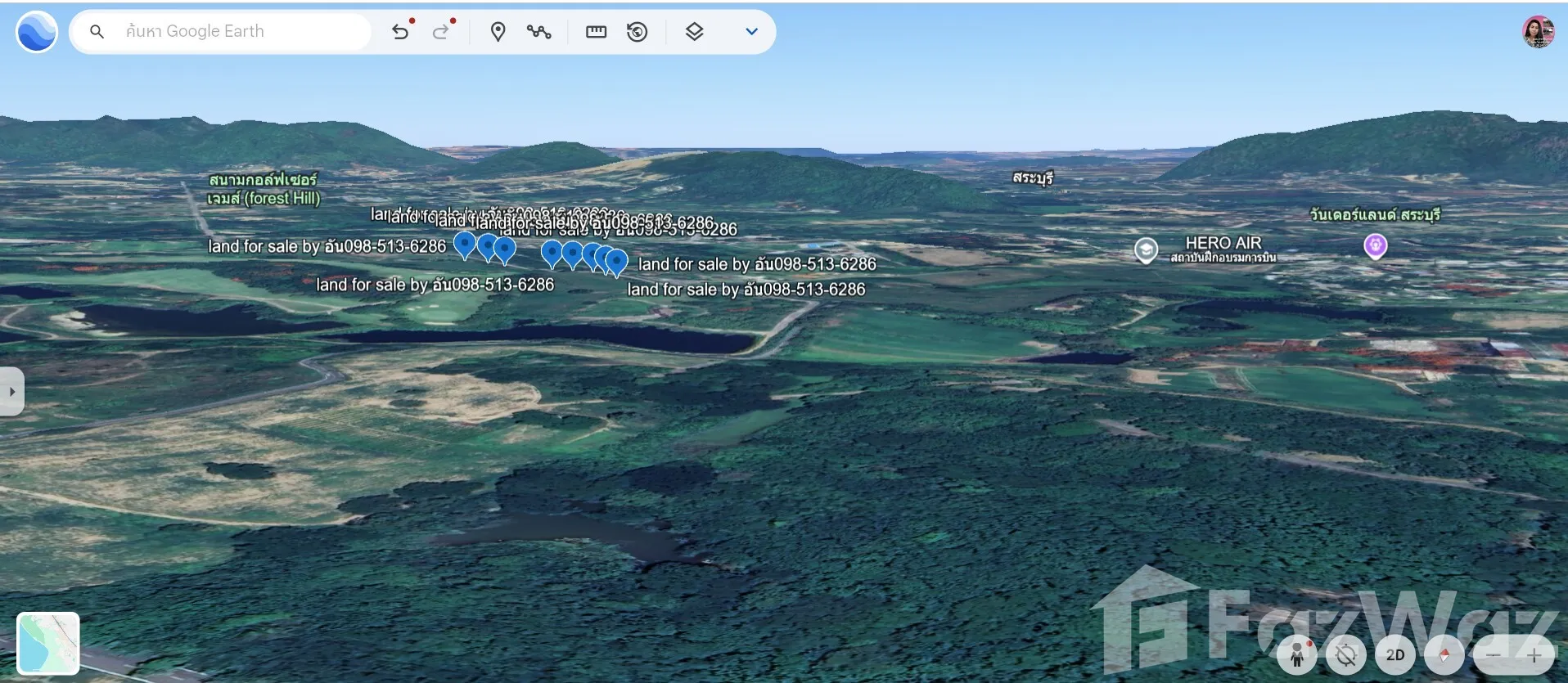
Task: Zoom in with the plus button
Action: [x=1534, y=655]
